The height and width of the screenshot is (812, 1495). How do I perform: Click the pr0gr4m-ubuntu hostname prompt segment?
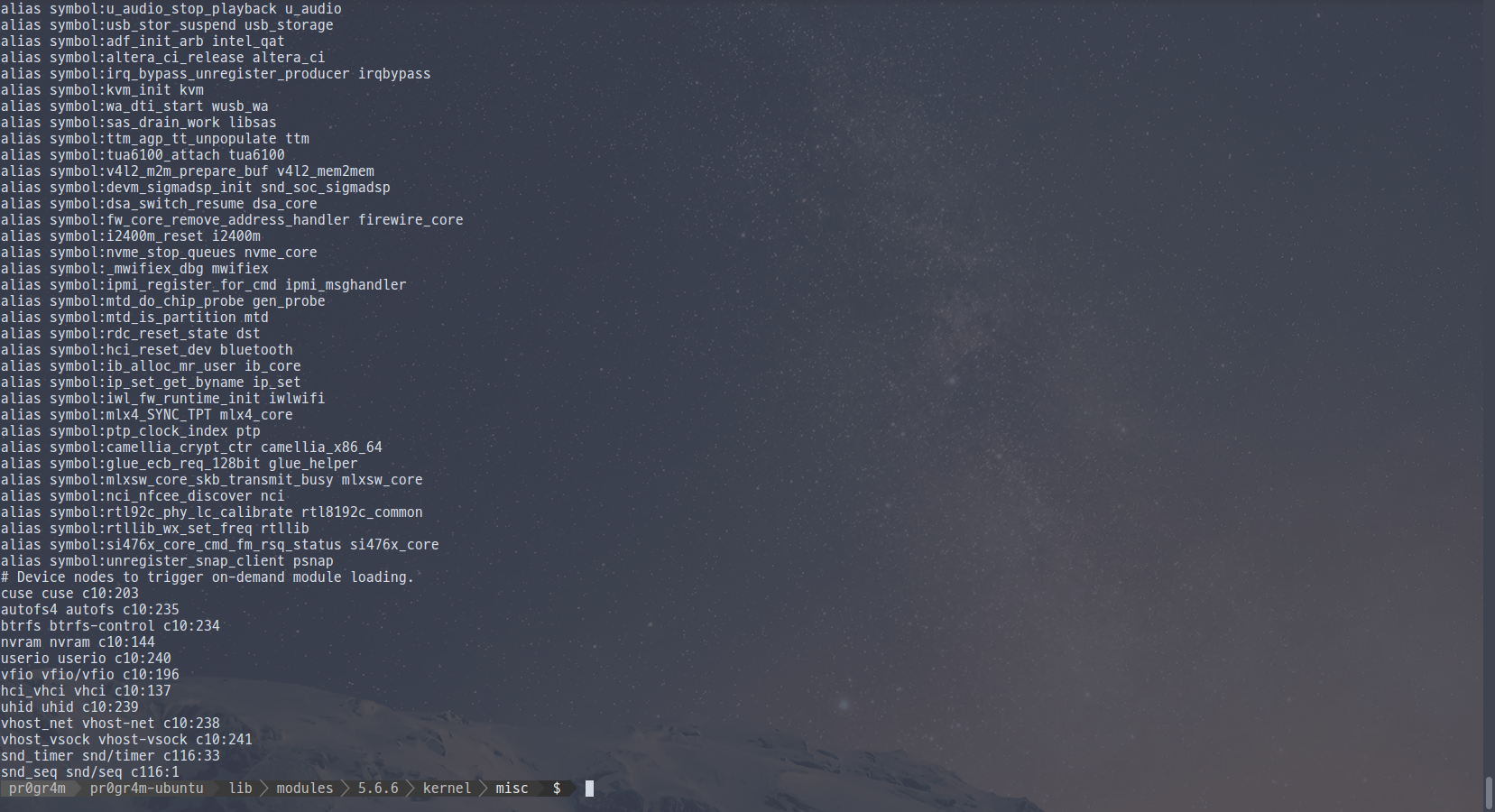click(x=146, y=789)
